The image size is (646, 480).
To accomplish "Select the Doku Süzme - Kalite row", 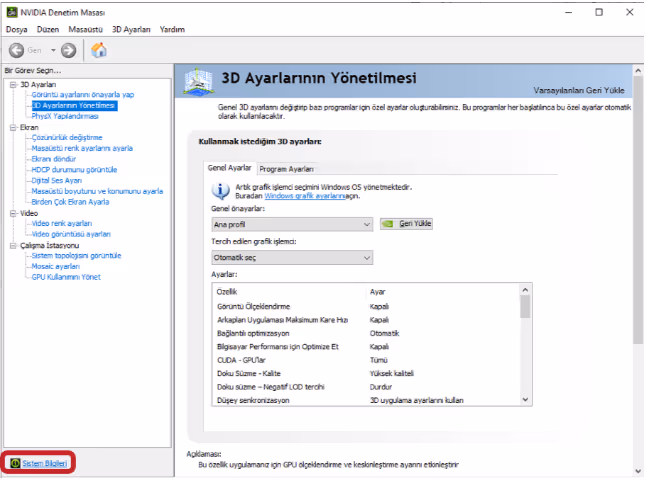I will pos(367,373).
